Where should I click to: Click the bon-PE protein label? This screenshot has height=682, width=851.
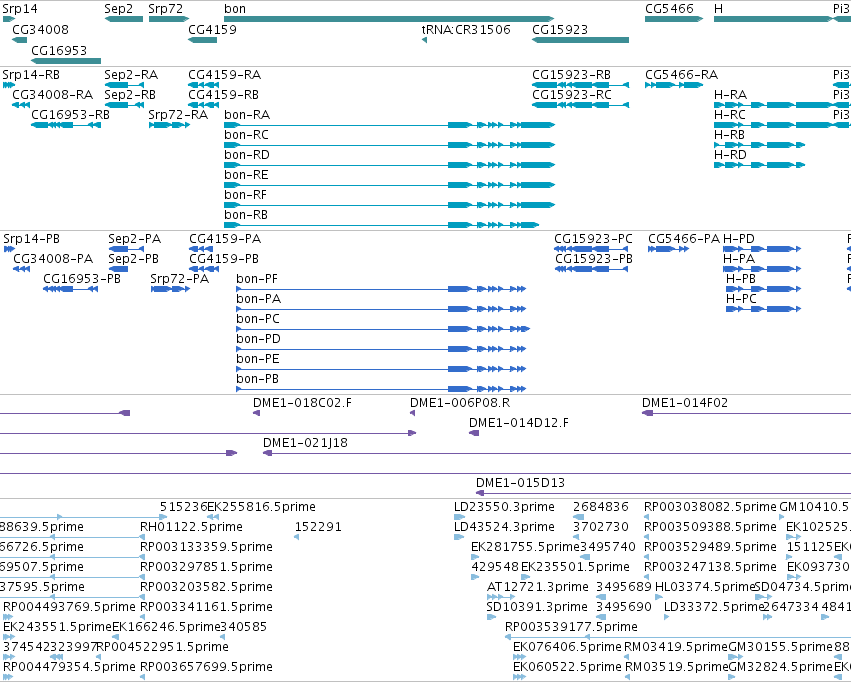pyautogui.click(x=258, y=360)
